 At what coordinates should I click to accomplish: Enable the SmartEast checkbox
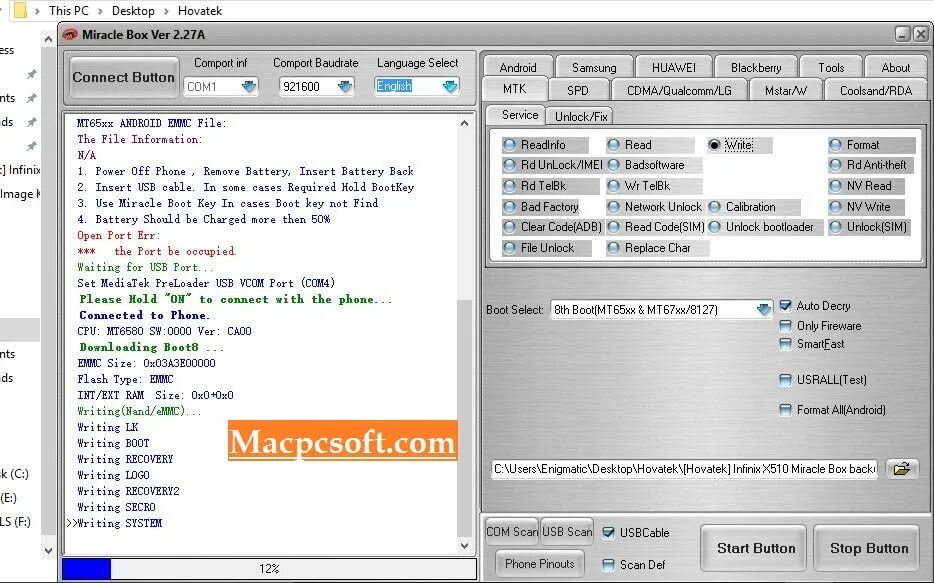(786, 344)
